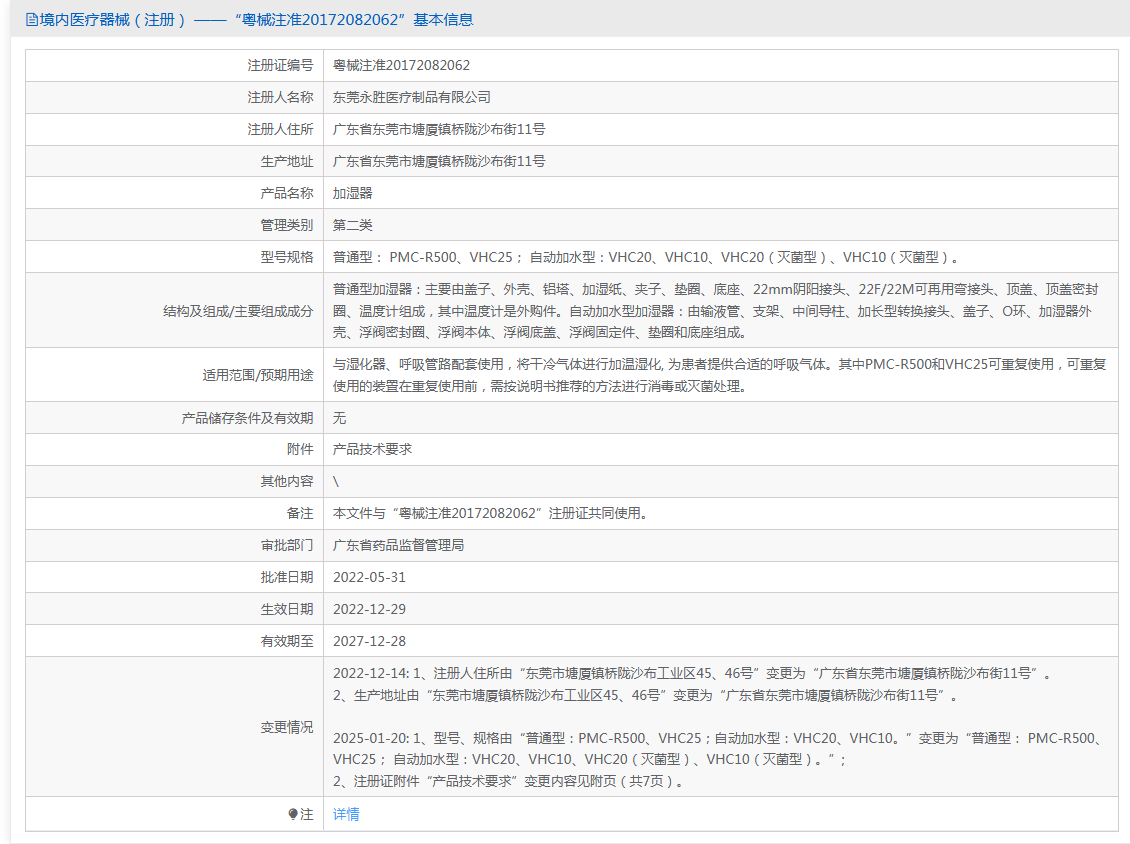Screen dimensions: 1130x844
Task: Click the 备注 remark text
Action: pos(490,513)
